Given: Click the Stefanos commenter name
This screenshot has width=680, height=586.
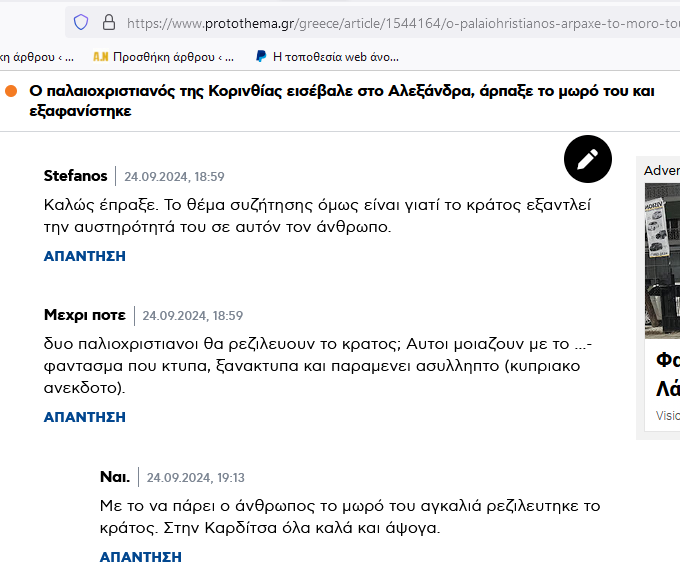Looking at the screenshot, I should [75, 176].
